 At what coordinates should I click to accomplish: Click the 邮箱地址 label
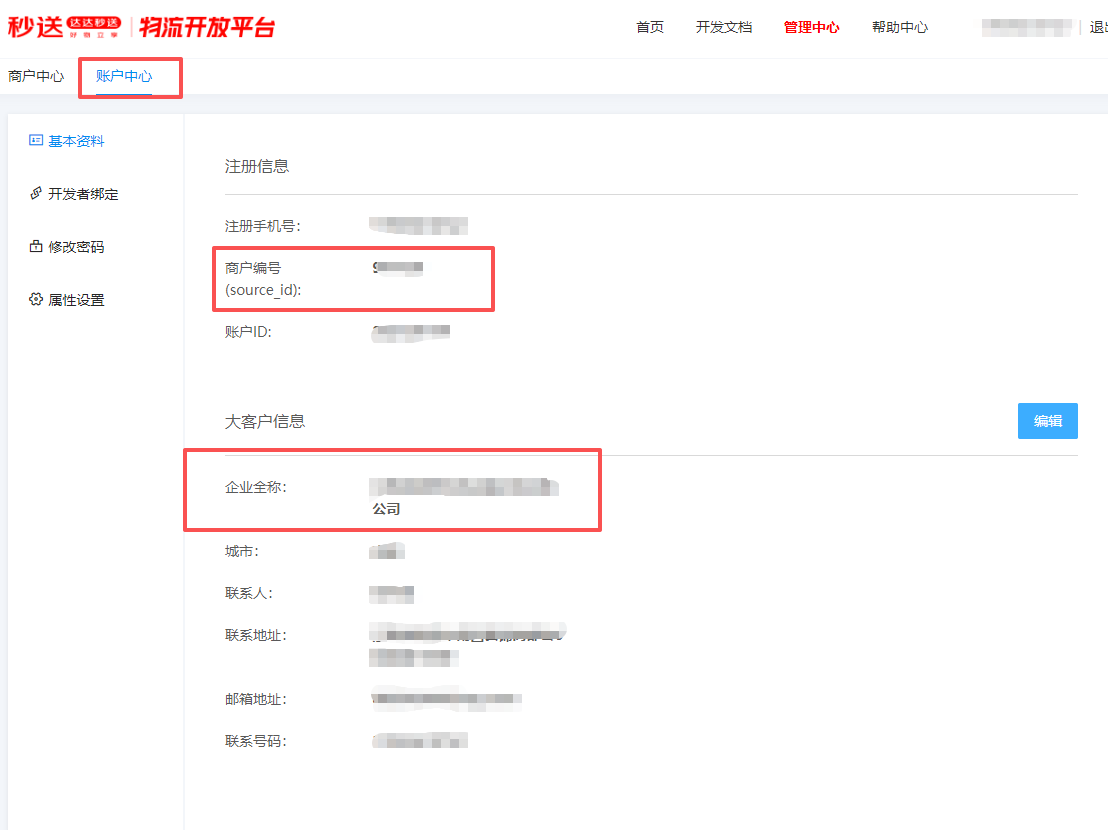pyautogui.click(x=255, y=699)
